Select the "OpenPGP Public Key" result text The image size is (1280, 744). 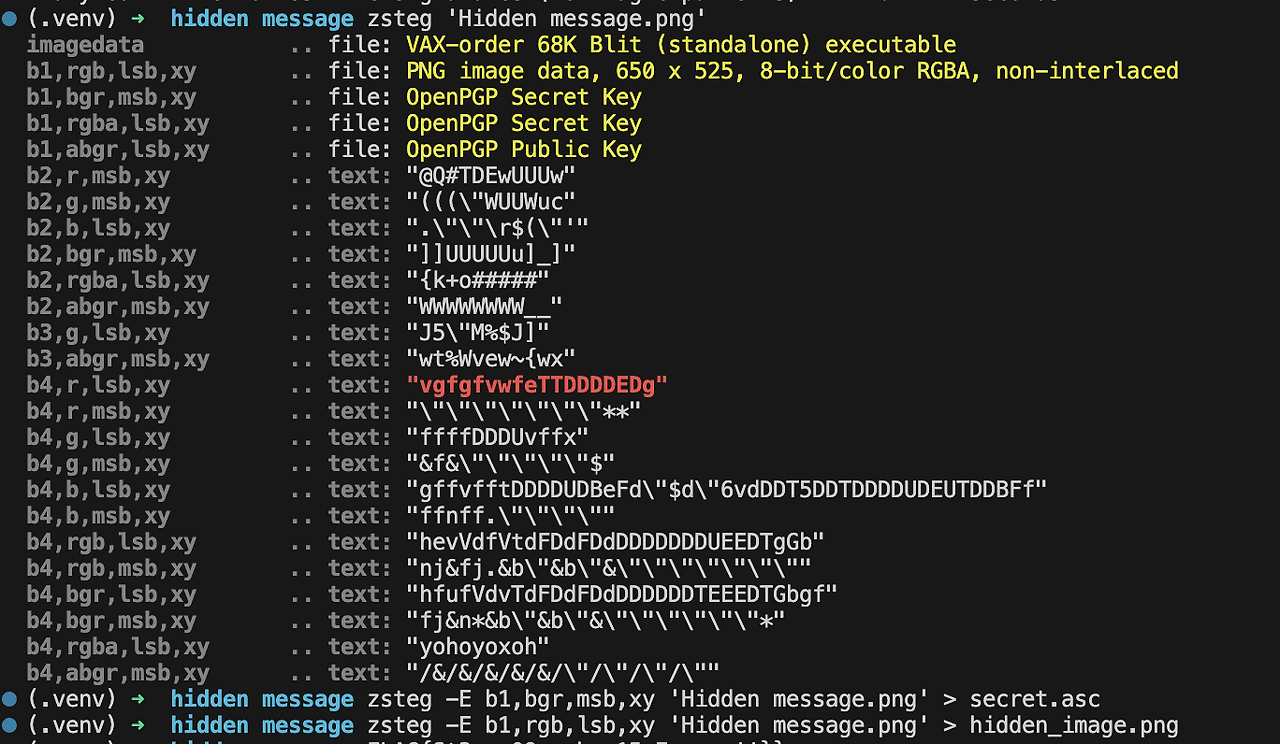point(524,149)
